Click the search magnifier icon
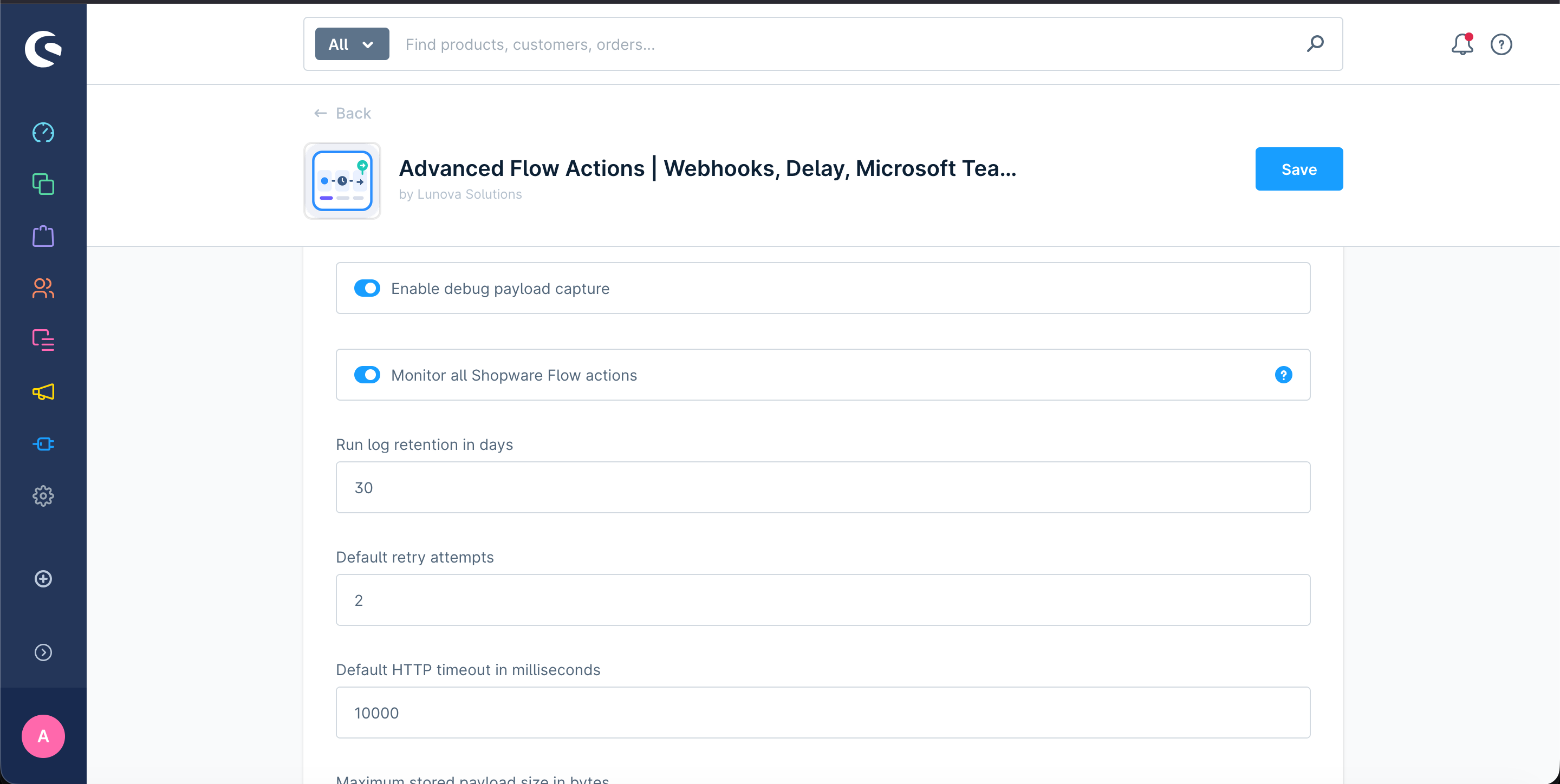The image size is (1560, 784). pos(1315,44)
